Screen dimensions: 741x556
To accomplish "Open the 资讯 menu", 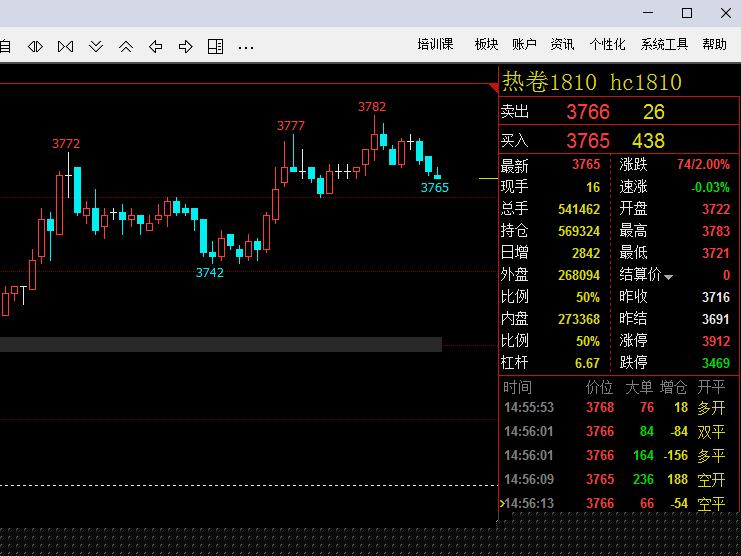I will point(562,45).
